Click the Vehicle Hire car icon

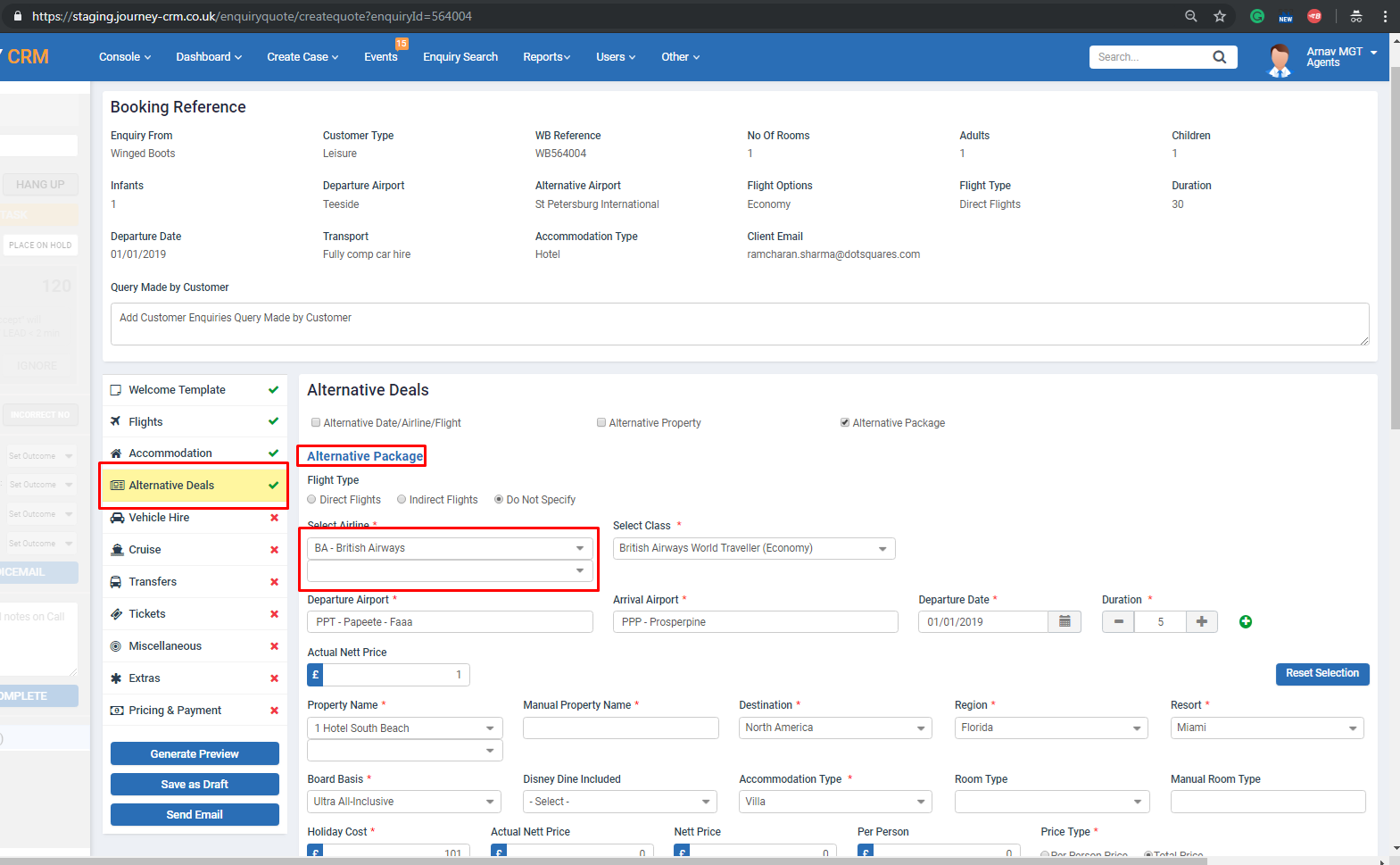coord(116,518)
